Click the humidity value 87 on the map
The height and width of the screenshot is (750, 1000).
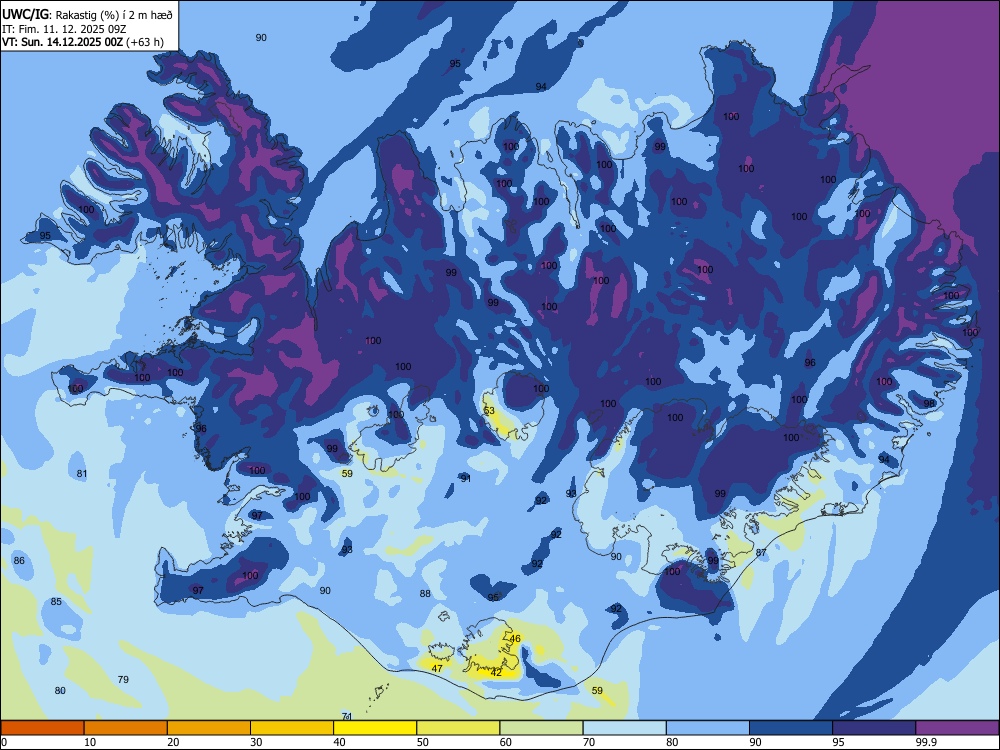click(x=761, y=552)
